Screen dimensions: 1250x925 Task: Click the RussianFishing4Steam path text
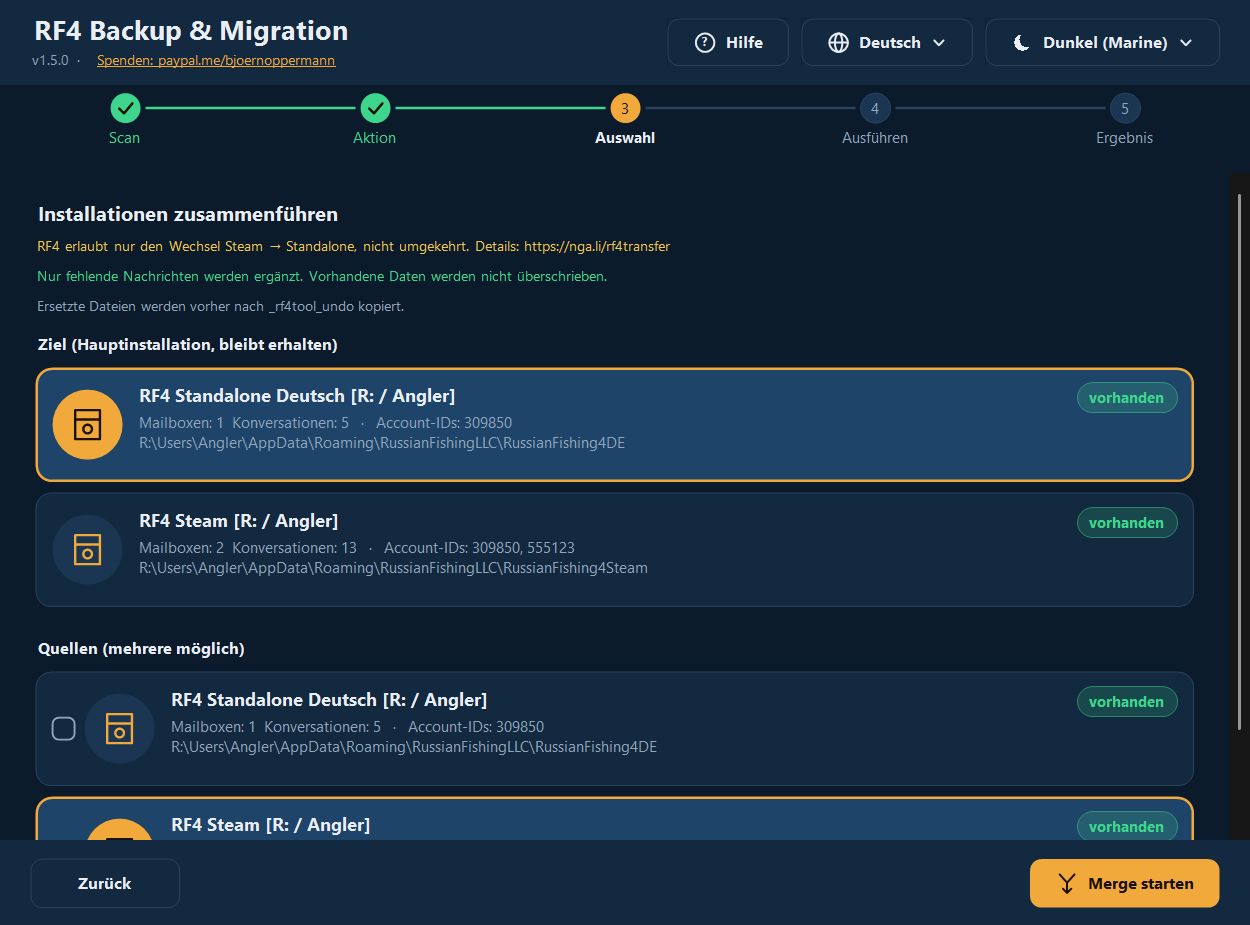[x=393, y=568]
